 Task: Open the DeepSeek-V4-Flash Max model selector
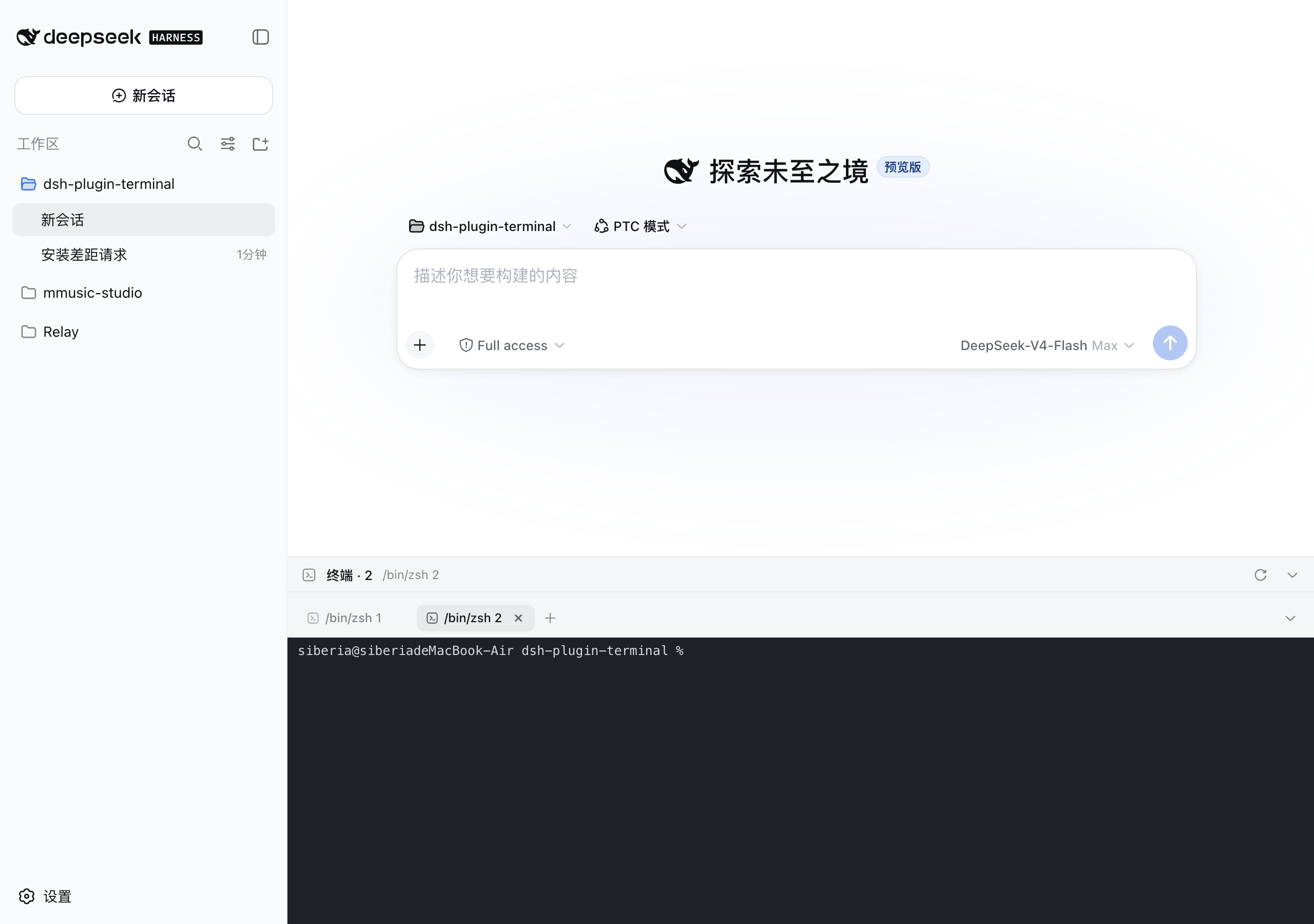1047,345
